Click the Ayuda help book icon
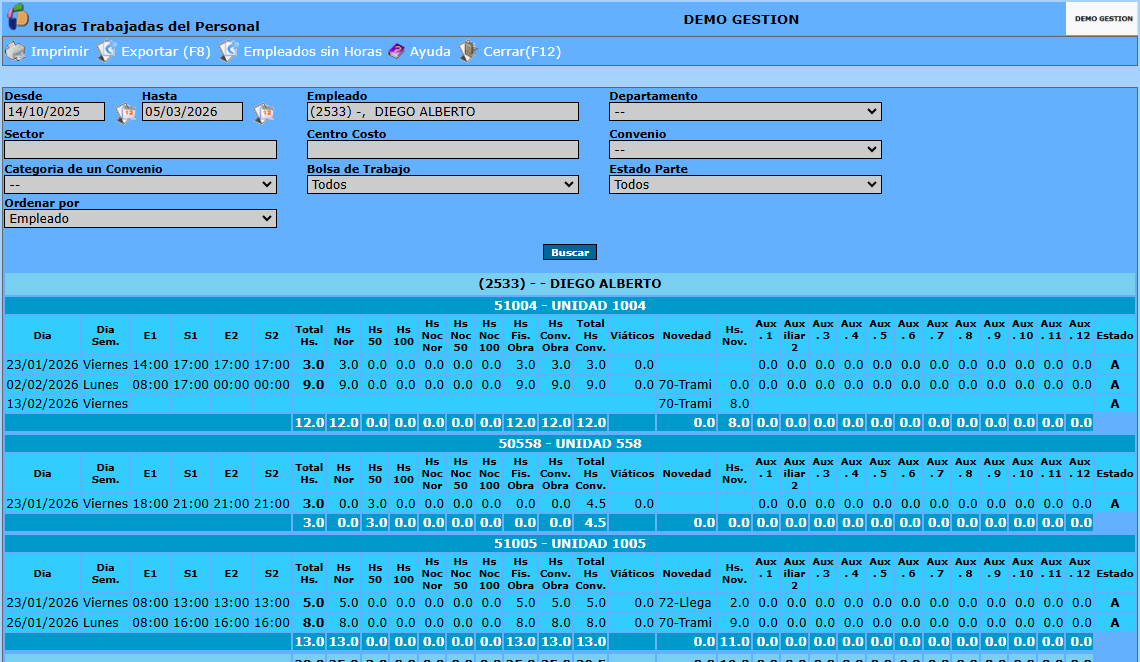Viewport: 1140px width, 662px height. (396, 52)
